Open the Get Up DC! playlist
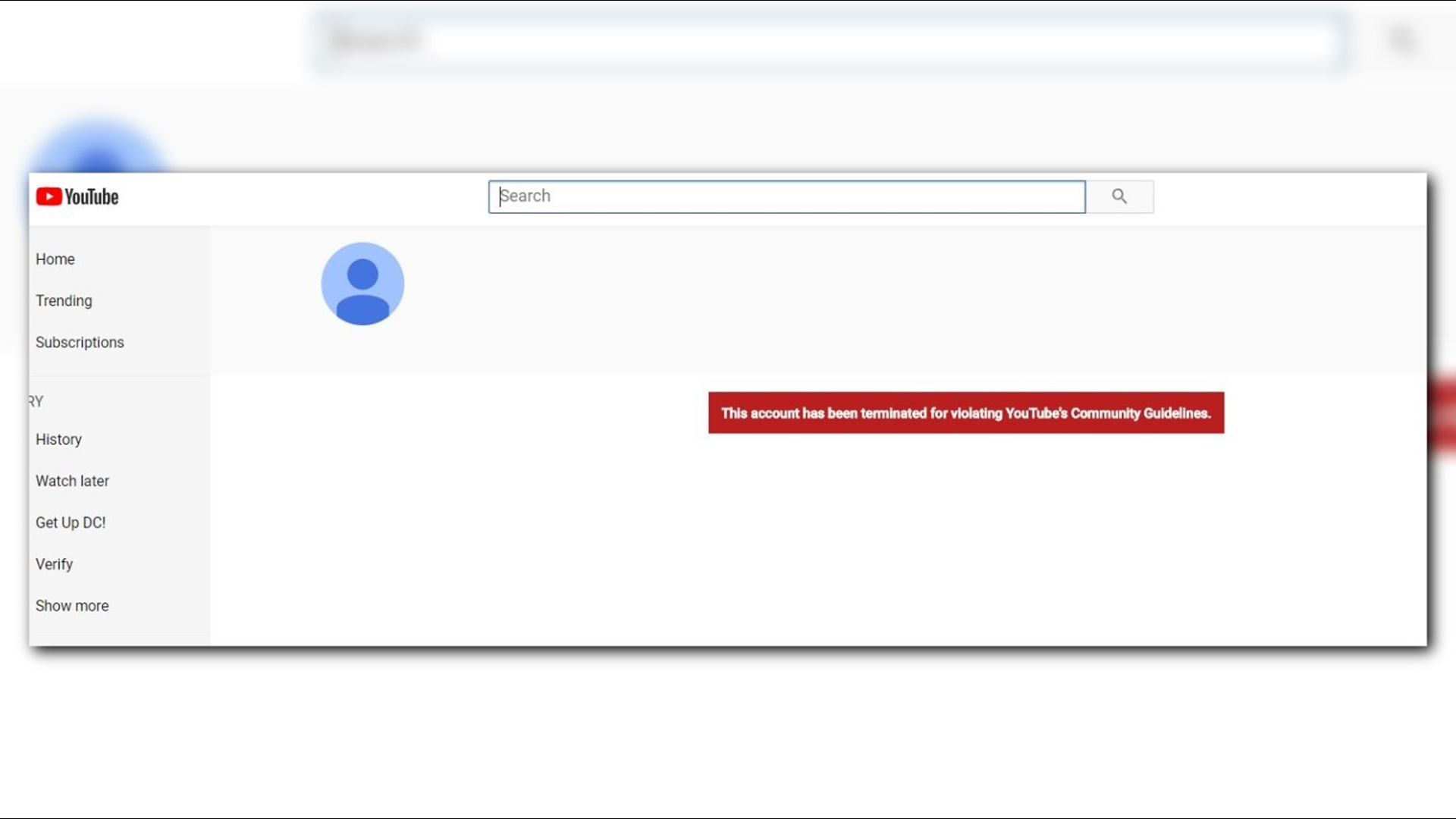The image size is (1456, 819). point(71,523)
